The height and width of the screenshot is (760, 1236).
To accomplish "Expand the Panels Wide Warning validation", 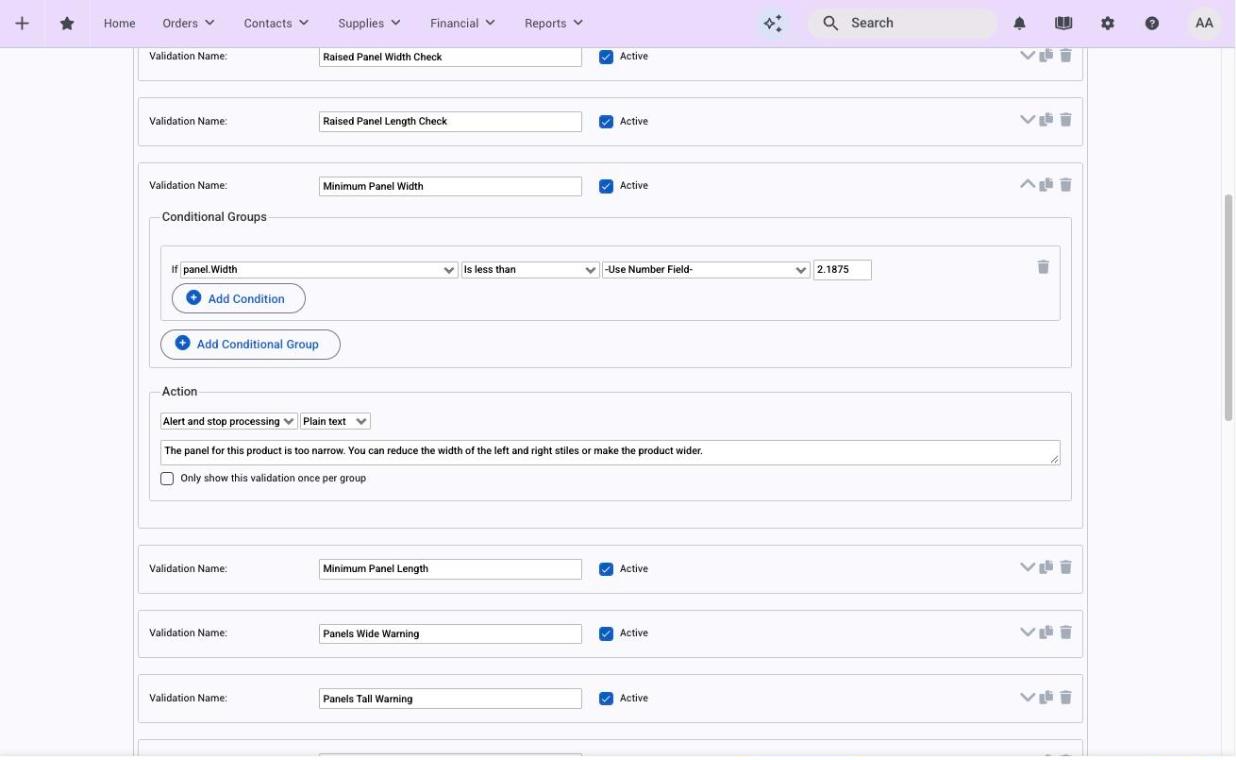I will (1027, 632).
